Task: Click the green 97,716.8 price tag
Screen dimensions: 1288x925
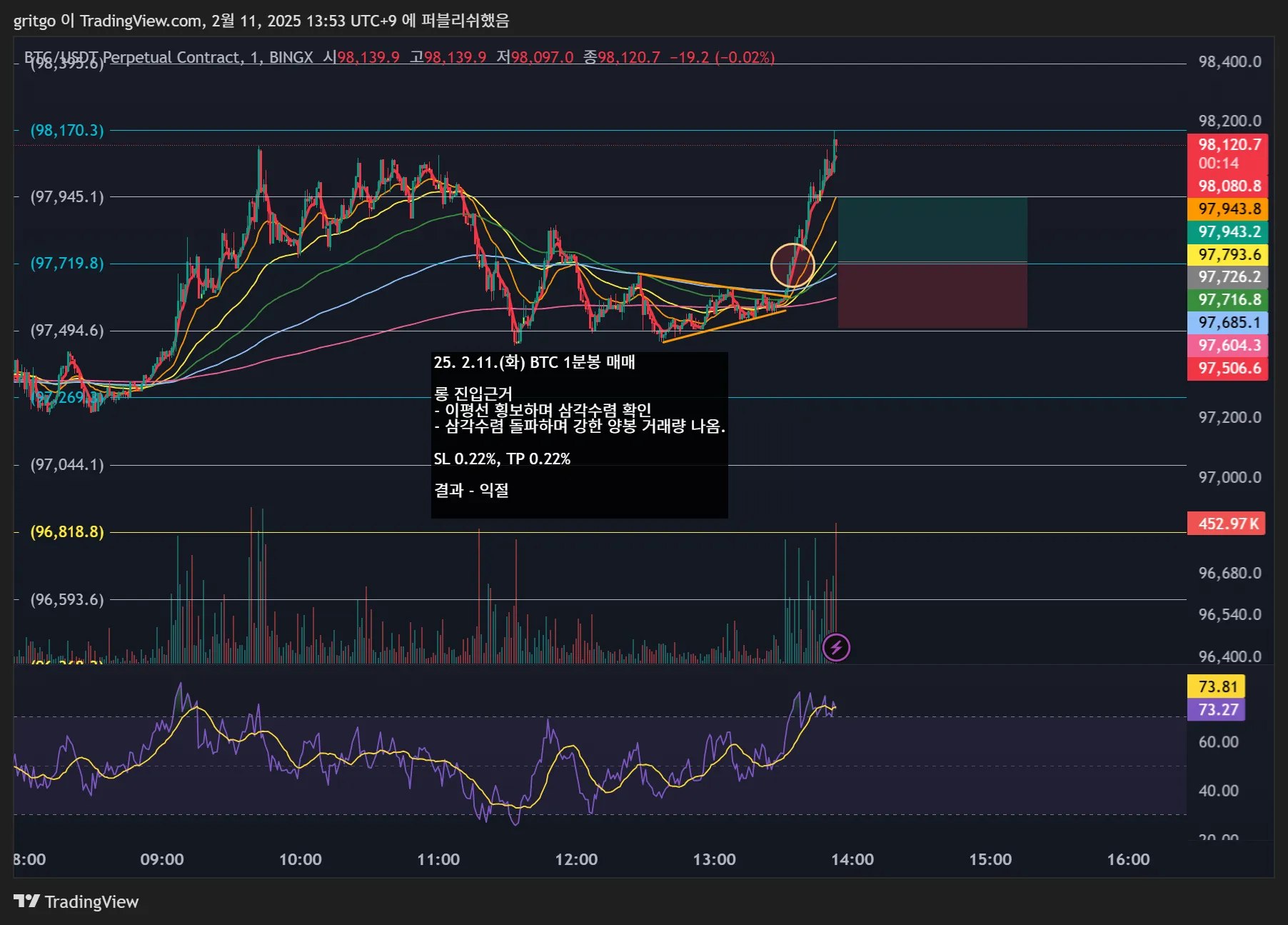Action: 1227,299
